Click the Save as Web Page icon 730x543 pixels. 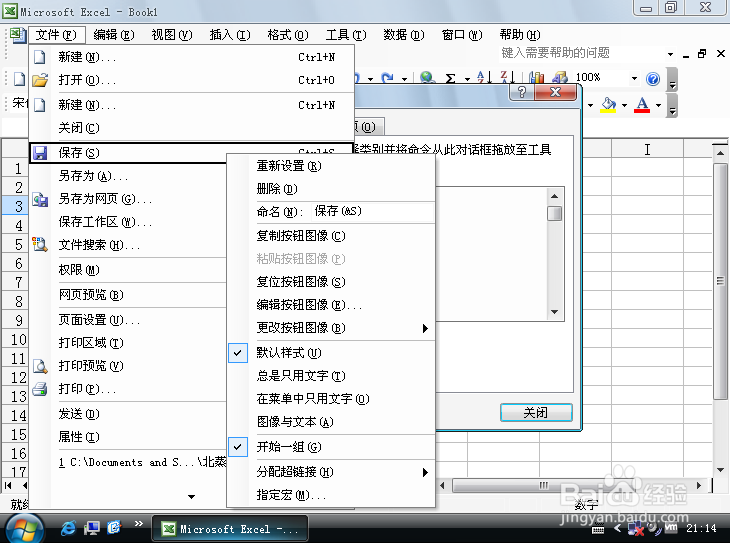pos(41,200)
